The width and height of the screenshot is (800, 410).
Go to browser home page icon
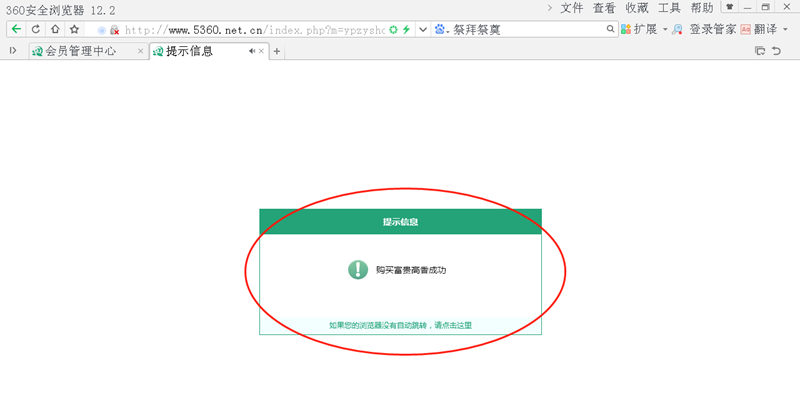(x=55, y=29)
